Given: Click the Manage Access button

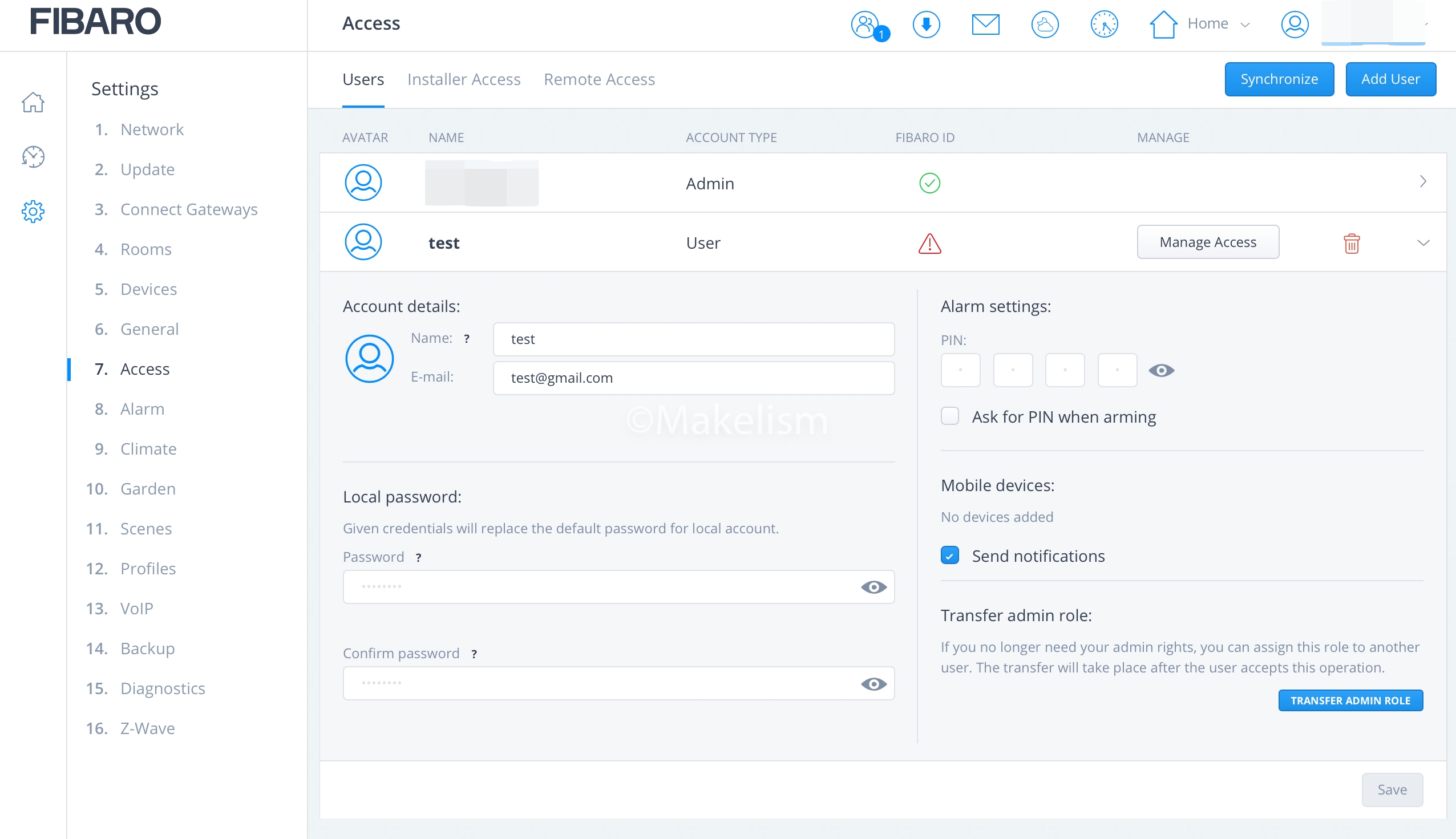Looking at the screenshot, I should [x=1208, y=242].
